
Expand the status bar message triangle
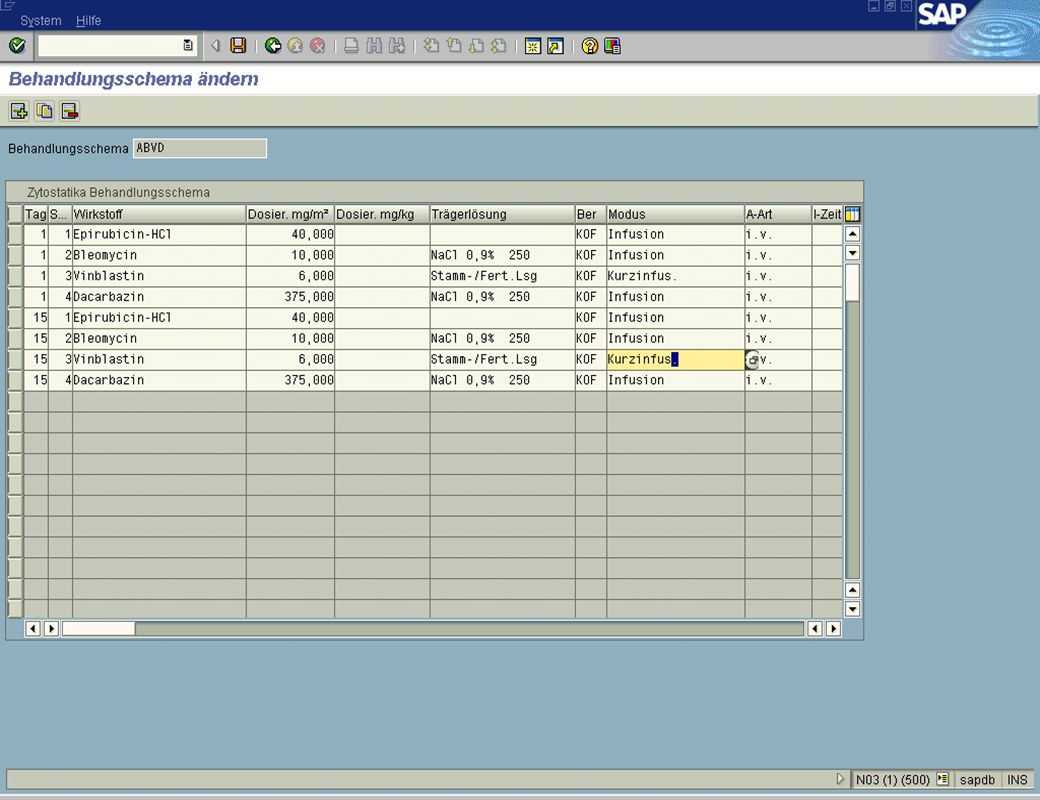[840, 779]
